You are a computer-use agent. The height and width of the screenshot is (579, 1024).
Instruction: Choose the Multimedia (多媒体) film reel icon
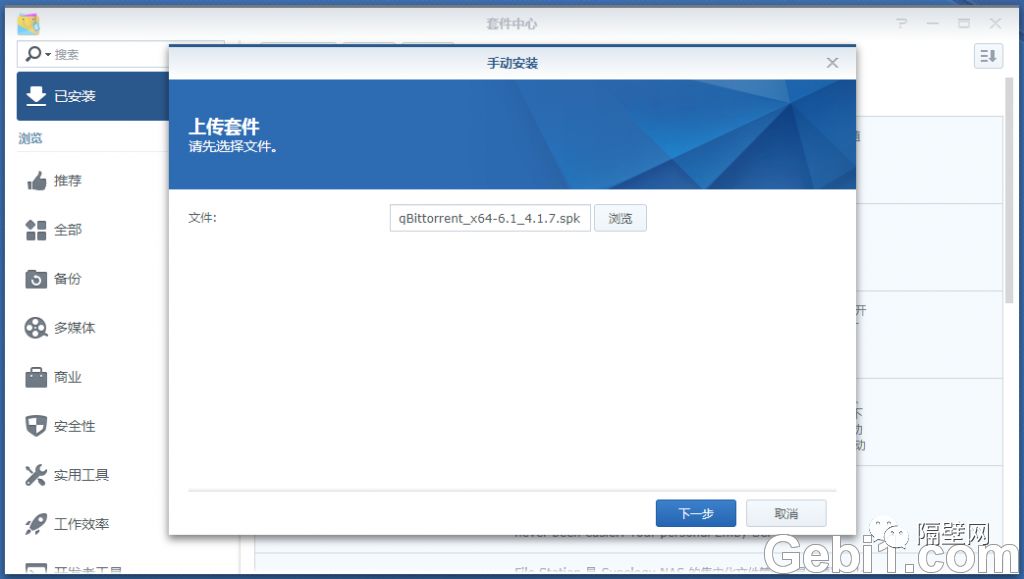click(36, 328)
